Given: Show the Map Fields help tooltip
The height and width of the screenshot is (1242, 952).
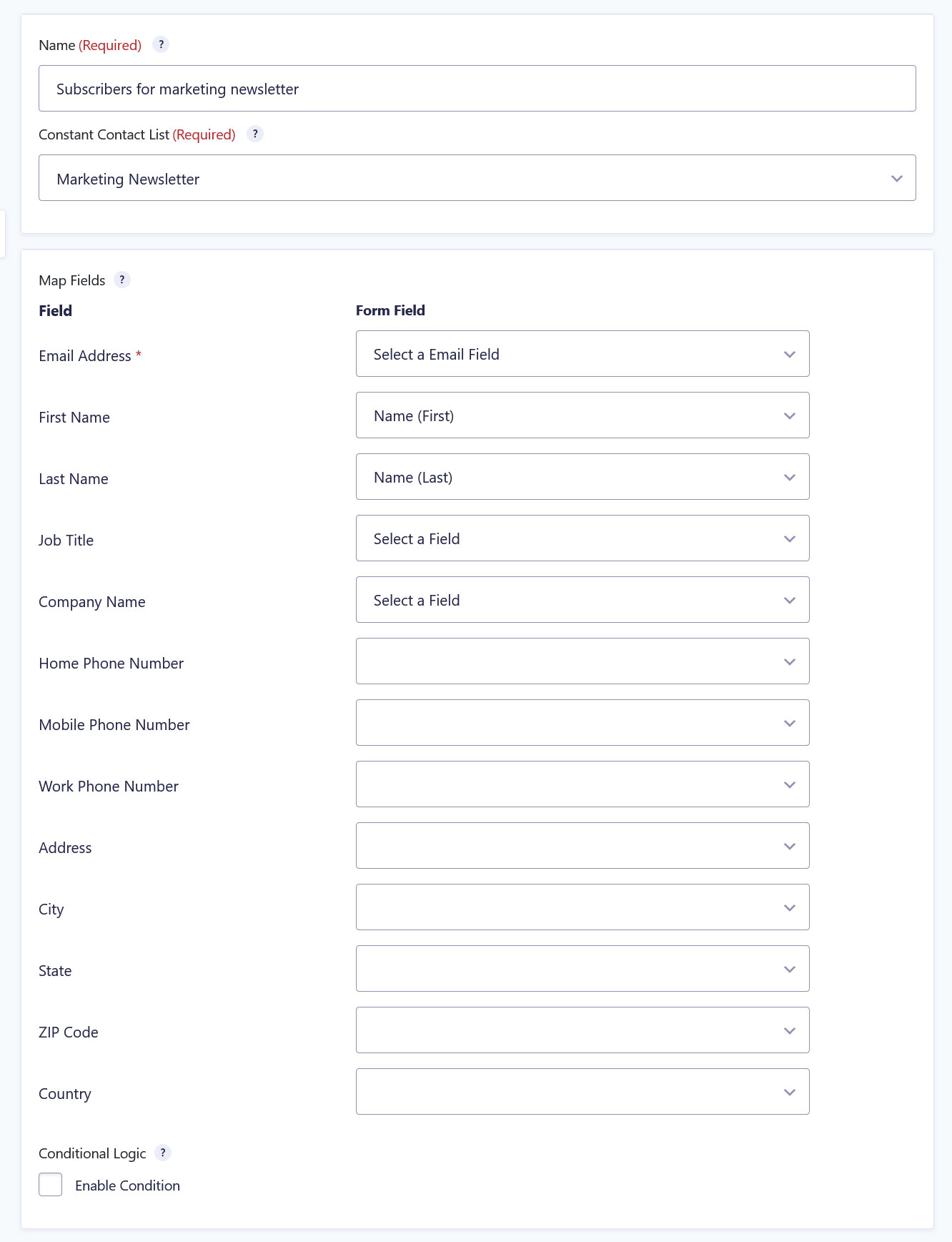Looking at the screenshot, I should 122,280.
